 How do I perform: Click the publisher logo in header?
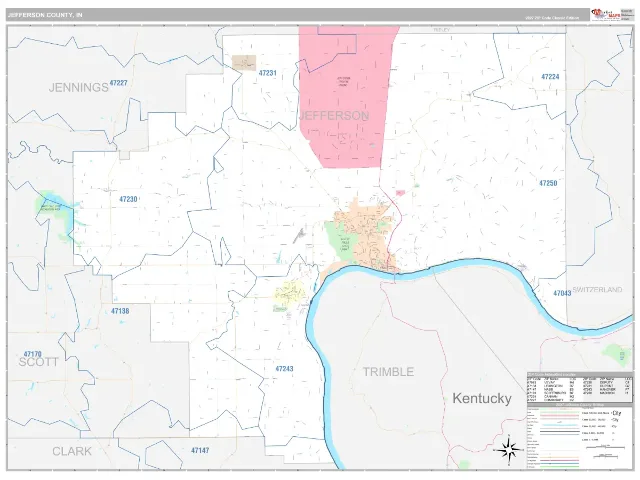click(x=606, y=15)
